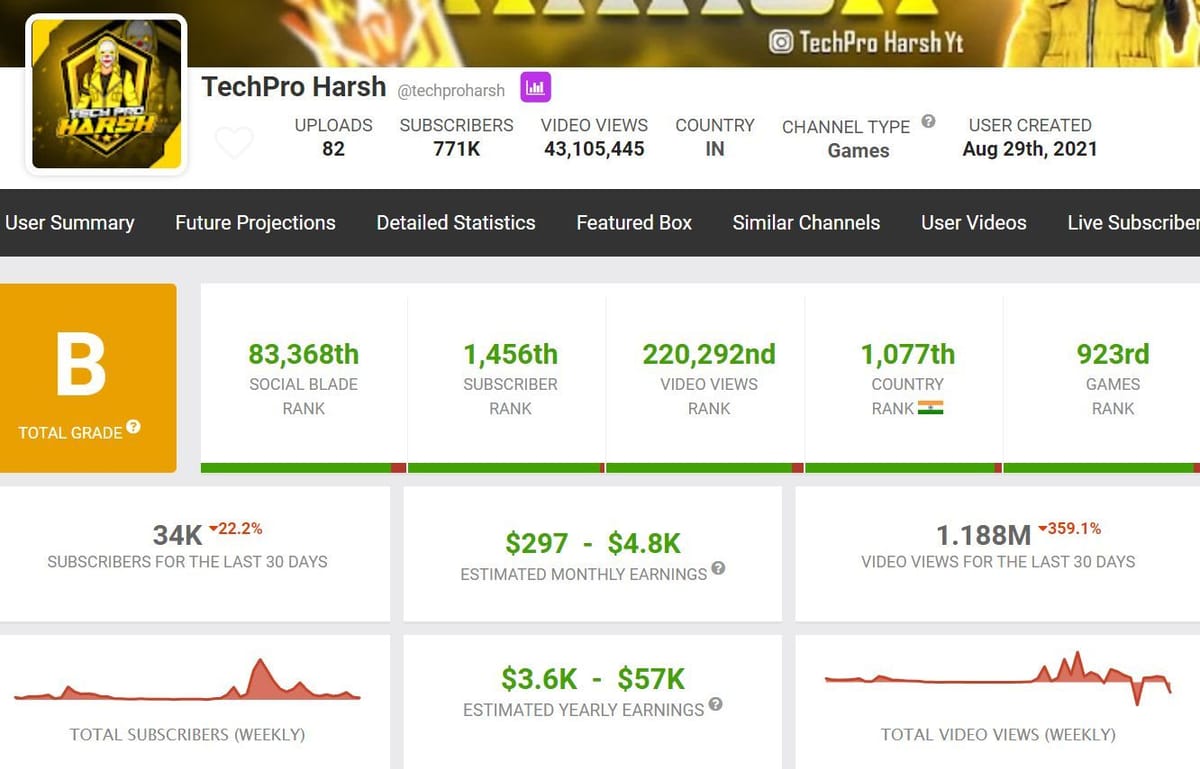
Task: Open the User Videos page
Action: 973,223
